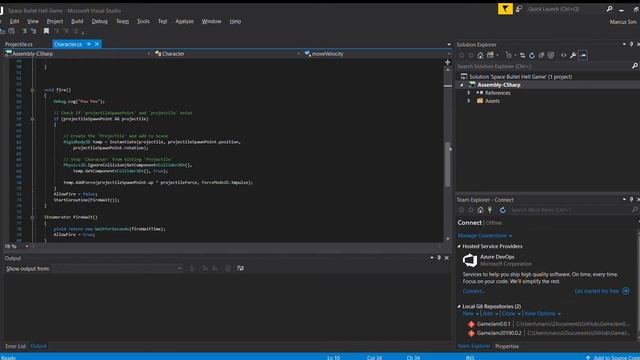Open the Debug menu
The height and width of the screenshot is (360, 640).
pyautogui.click(x=99, y=21)
